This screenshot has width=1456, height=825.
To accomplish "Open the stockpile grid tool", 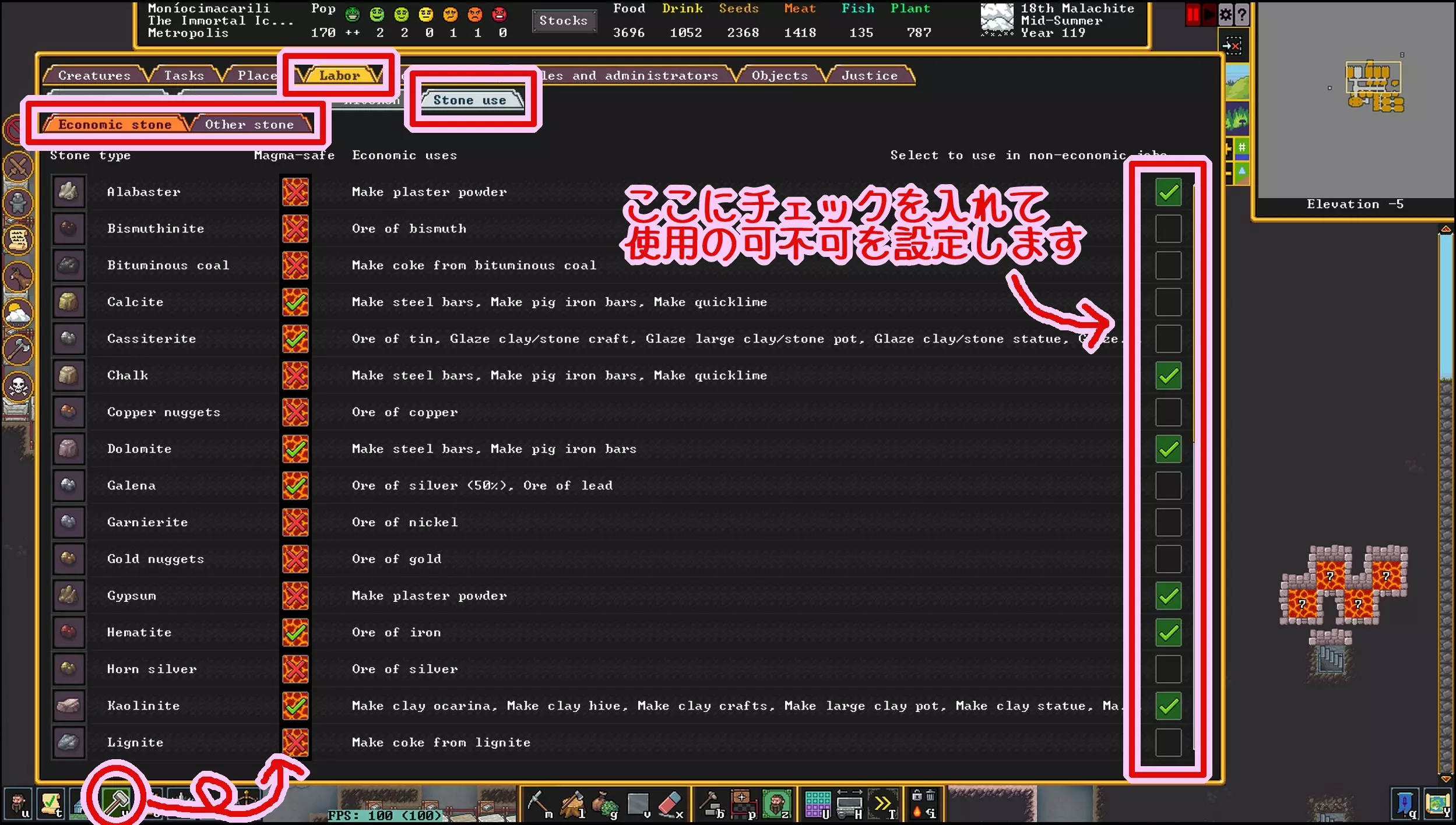I will click(817, 804).
